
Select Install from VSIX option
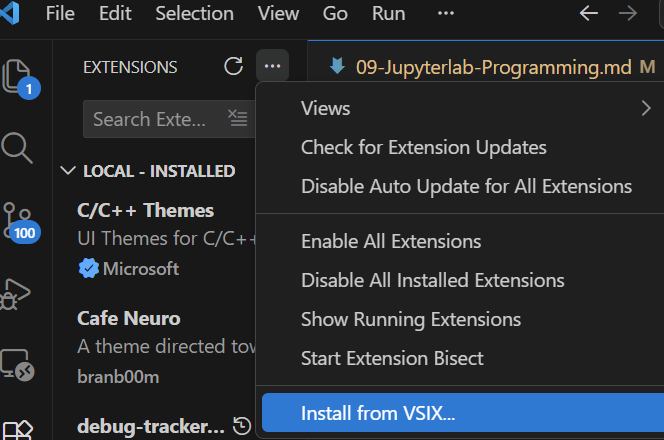click(378, 412)
